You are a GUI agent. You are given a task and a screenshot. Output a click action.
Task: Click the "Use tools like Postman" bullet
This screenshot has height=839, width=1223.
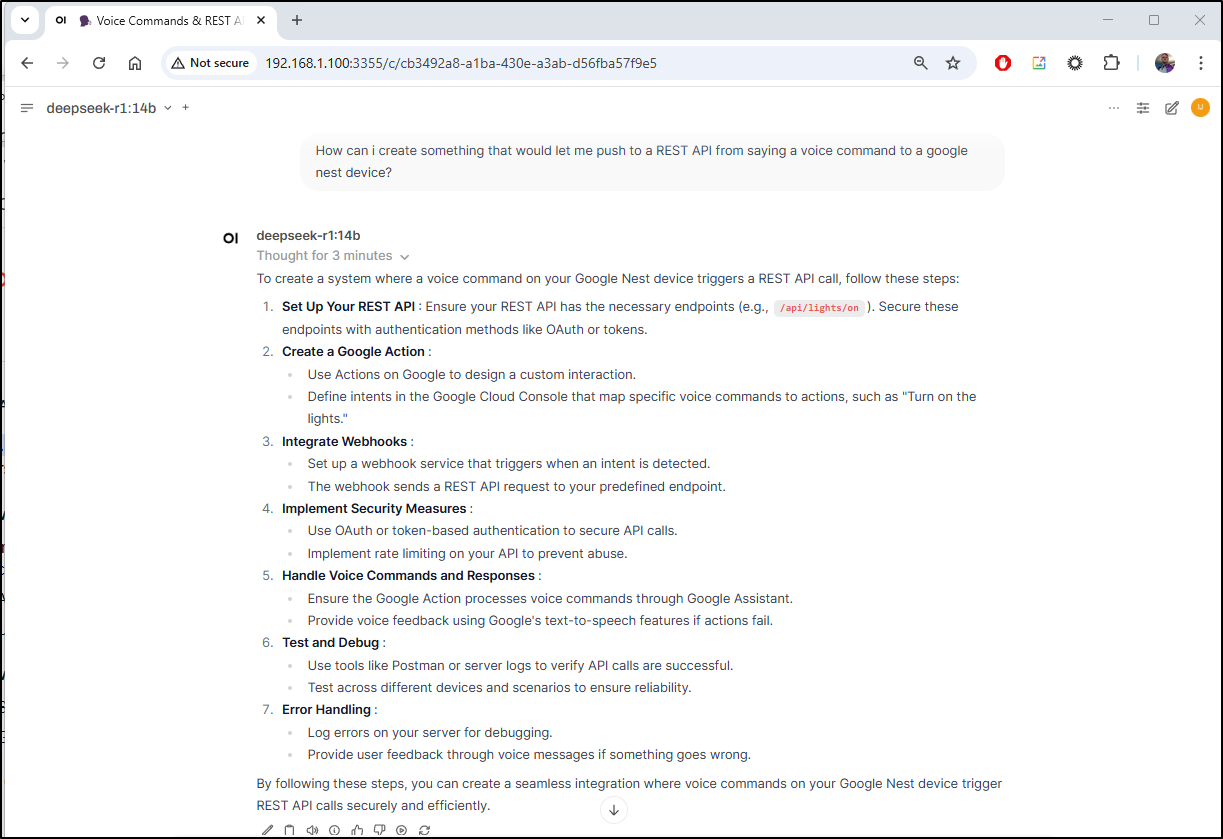point(521,666)
